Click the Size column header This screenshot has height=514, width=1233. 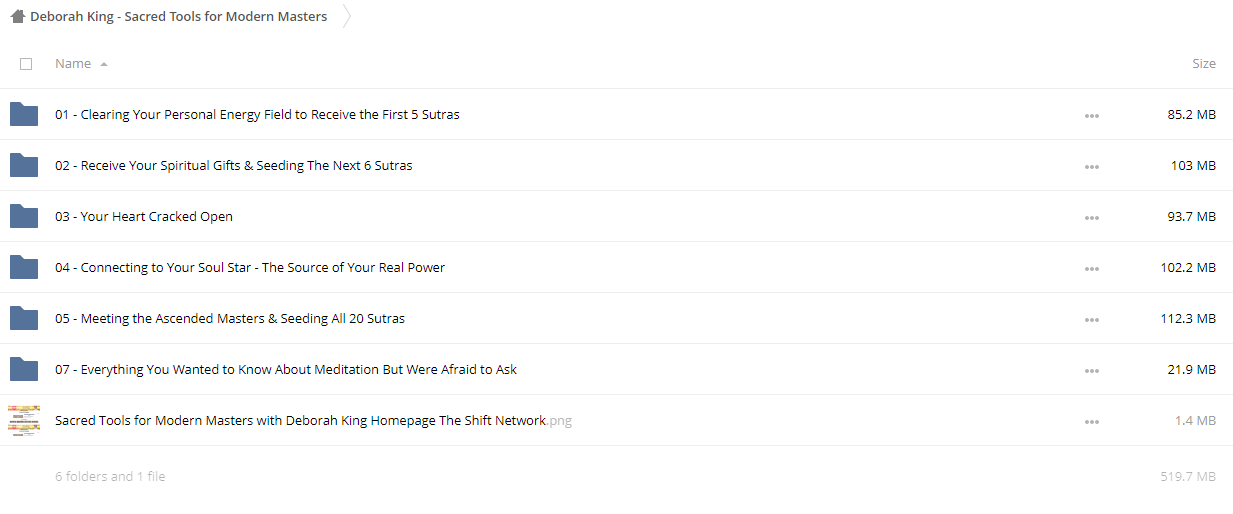1204,63
